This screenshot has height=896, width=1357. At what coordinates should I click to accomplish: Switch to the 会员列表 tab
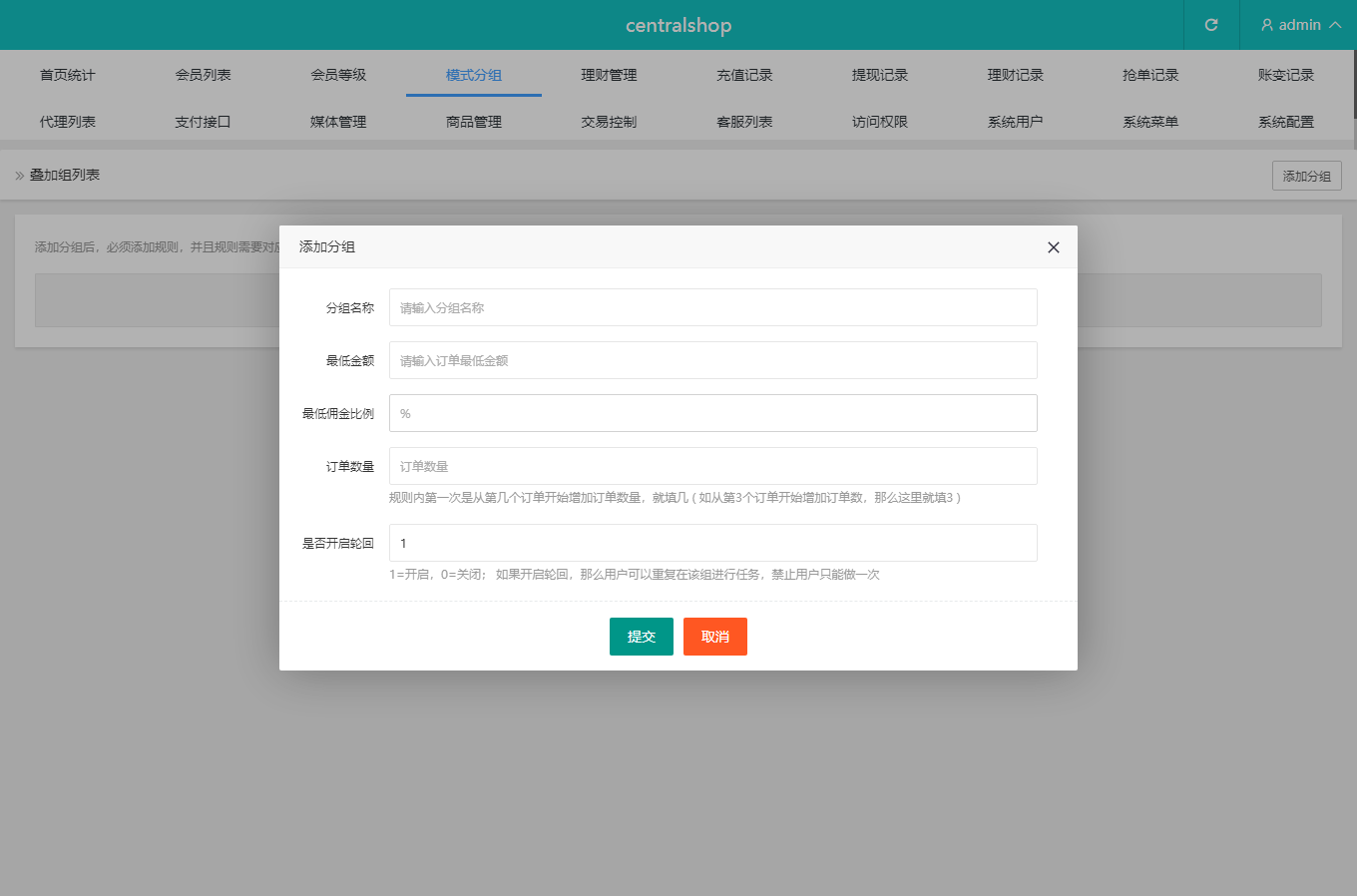tap(204, 75)
